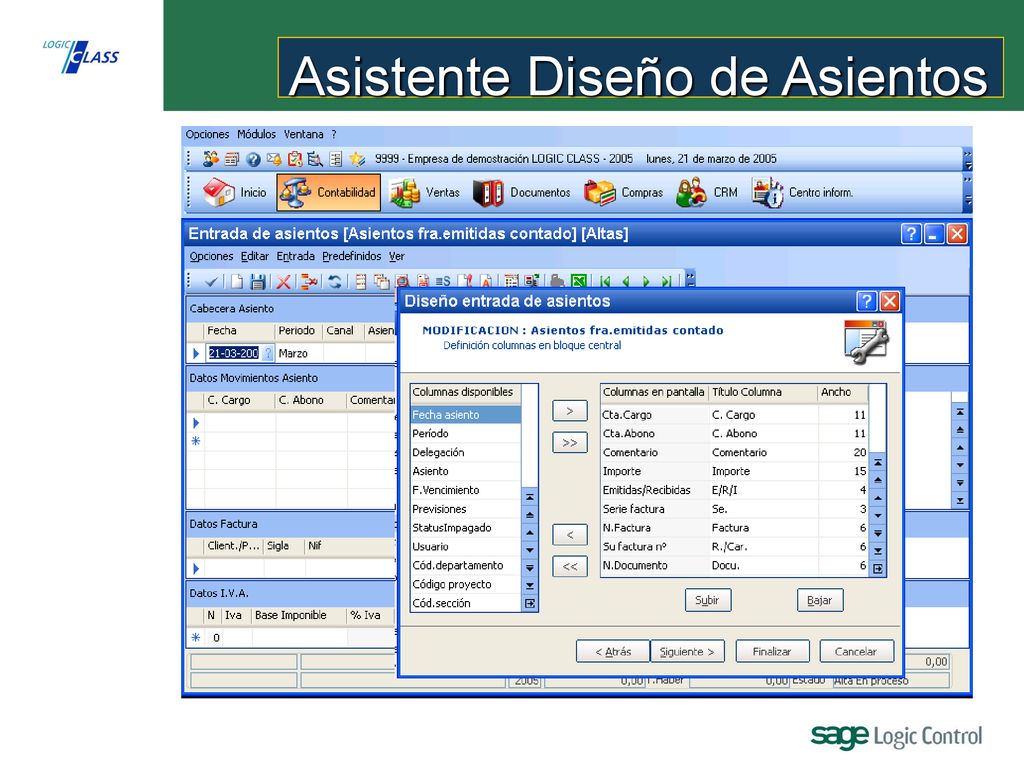
Task: Select Período in Columnas disponibles
Action: tap(466, 433)
